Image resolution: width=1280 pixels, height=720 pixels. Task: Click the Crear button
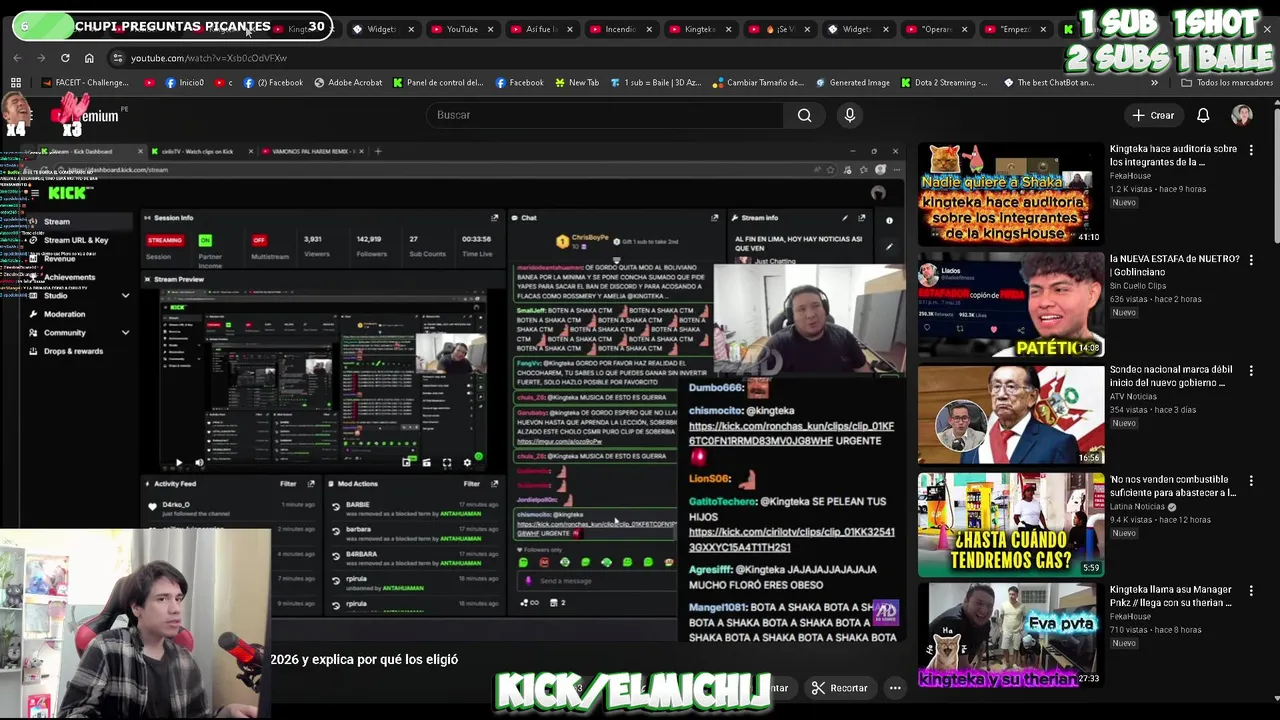click(x=1153, y=115)
